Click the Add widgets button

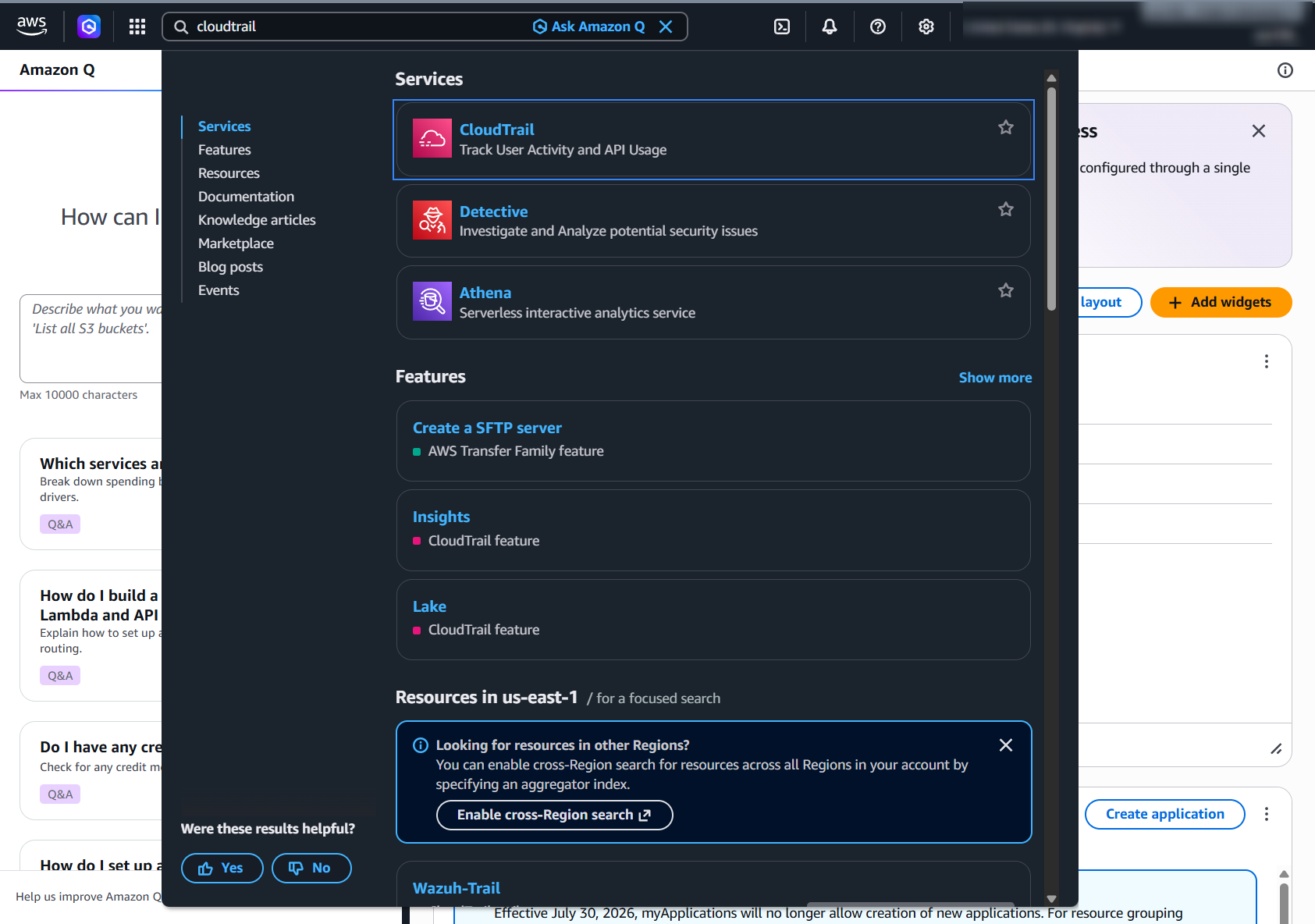(1221, 302)
